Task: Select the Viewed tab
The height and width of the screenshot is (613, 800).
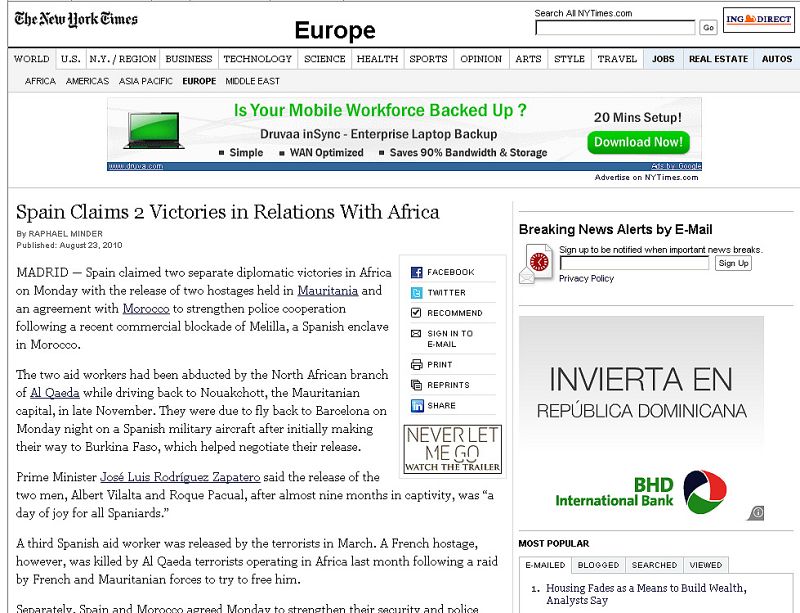Action: [705, 565]
